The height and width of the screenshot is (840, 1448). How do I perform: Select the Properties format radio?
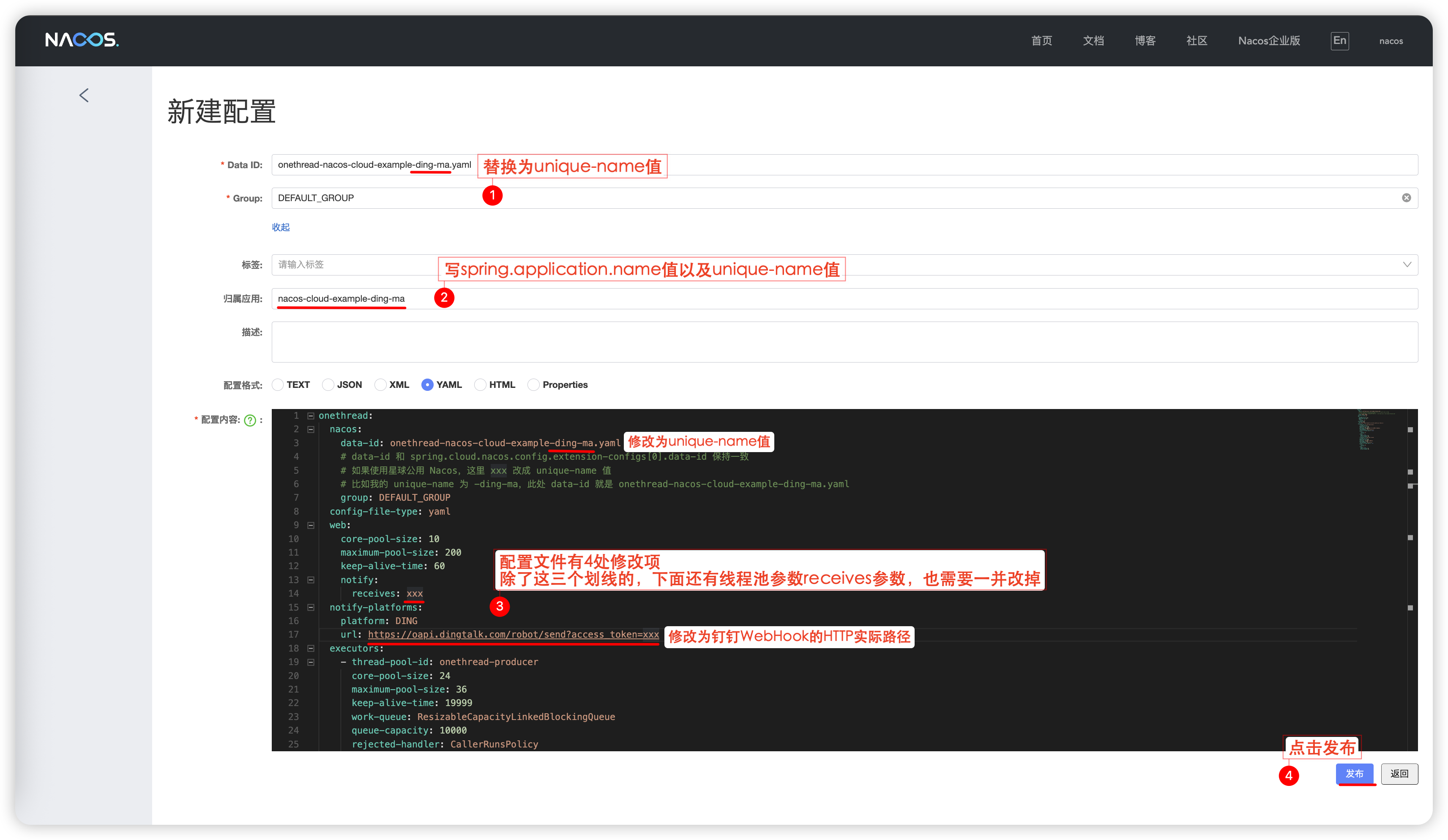(x=534, y=385)
